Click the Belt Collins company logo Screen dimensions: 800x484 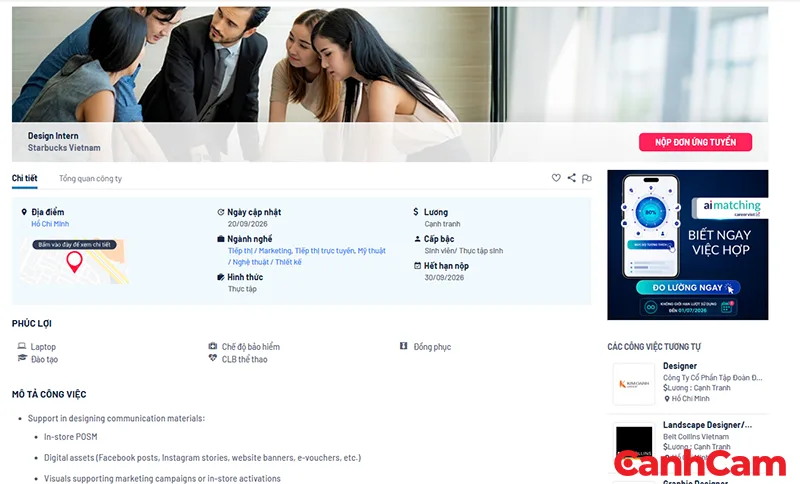pos(634,444)
